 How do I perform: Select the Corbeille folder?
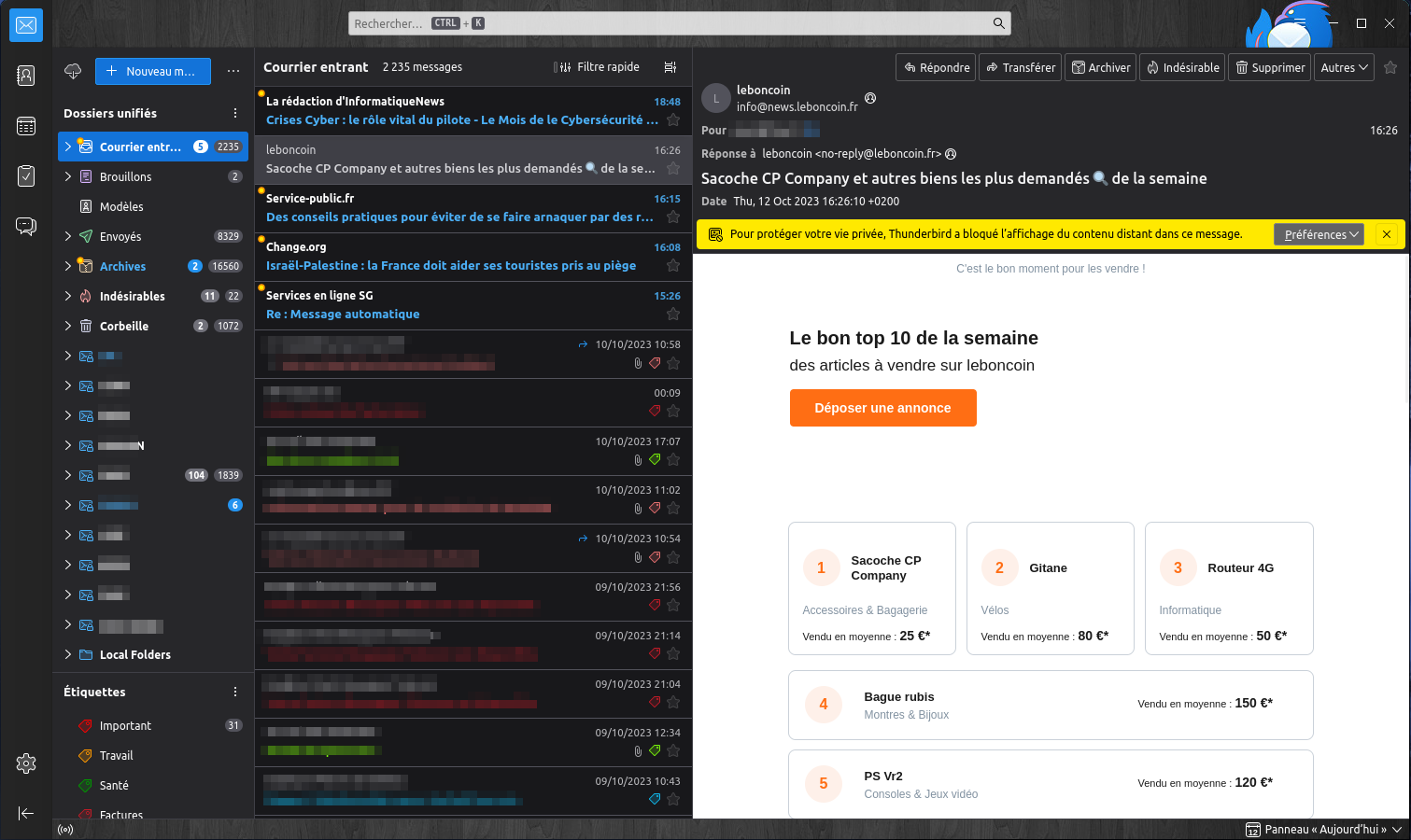pyautogui.click(x=124, y=326)
